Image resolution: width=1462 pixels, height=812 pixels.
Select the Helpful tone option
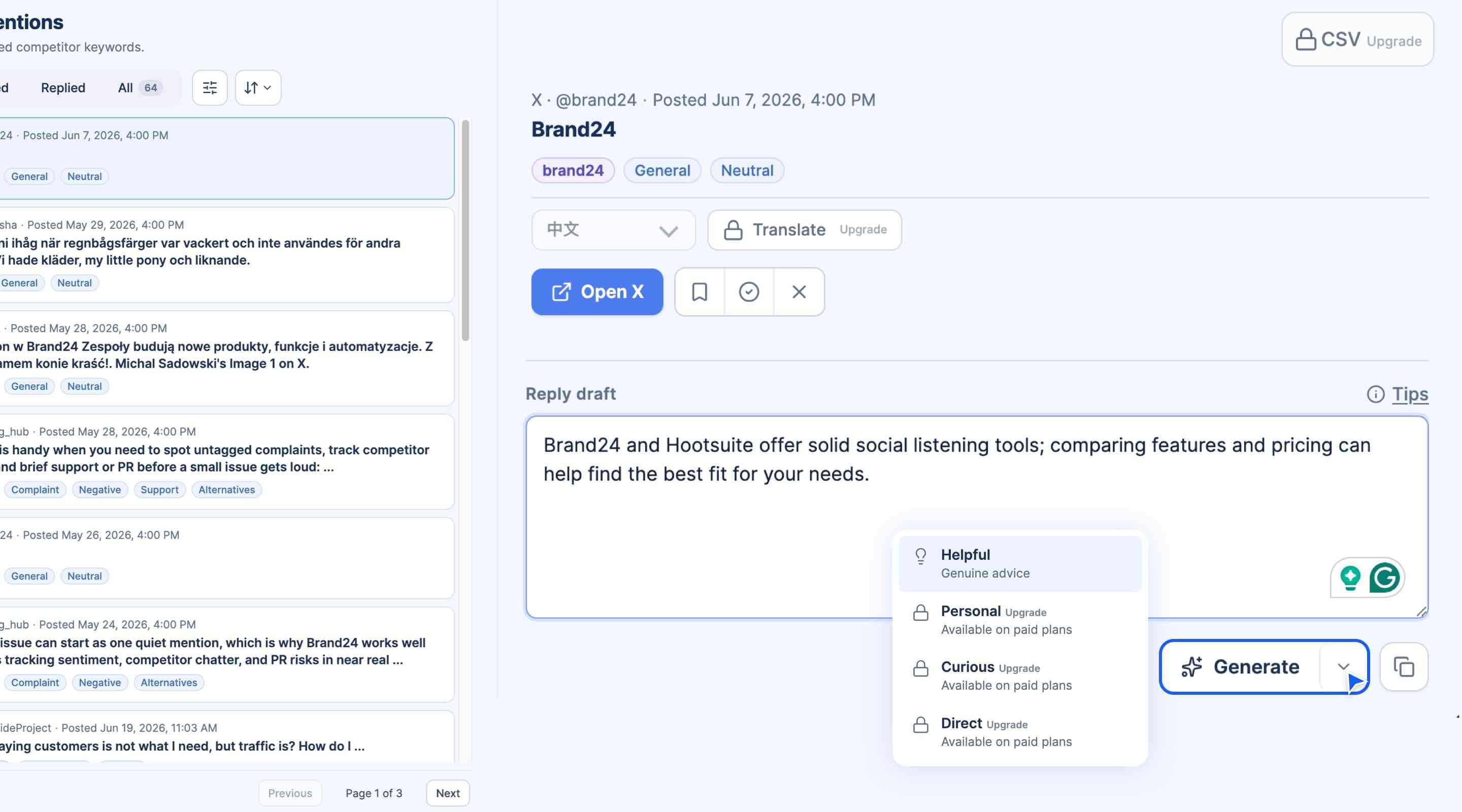point(1020,563)
